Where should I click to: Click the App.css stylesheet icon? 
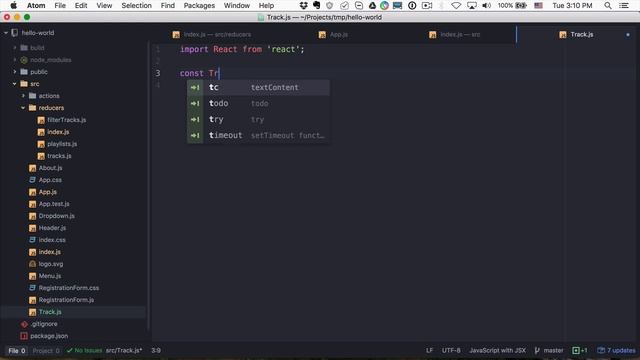pos(33,180)
